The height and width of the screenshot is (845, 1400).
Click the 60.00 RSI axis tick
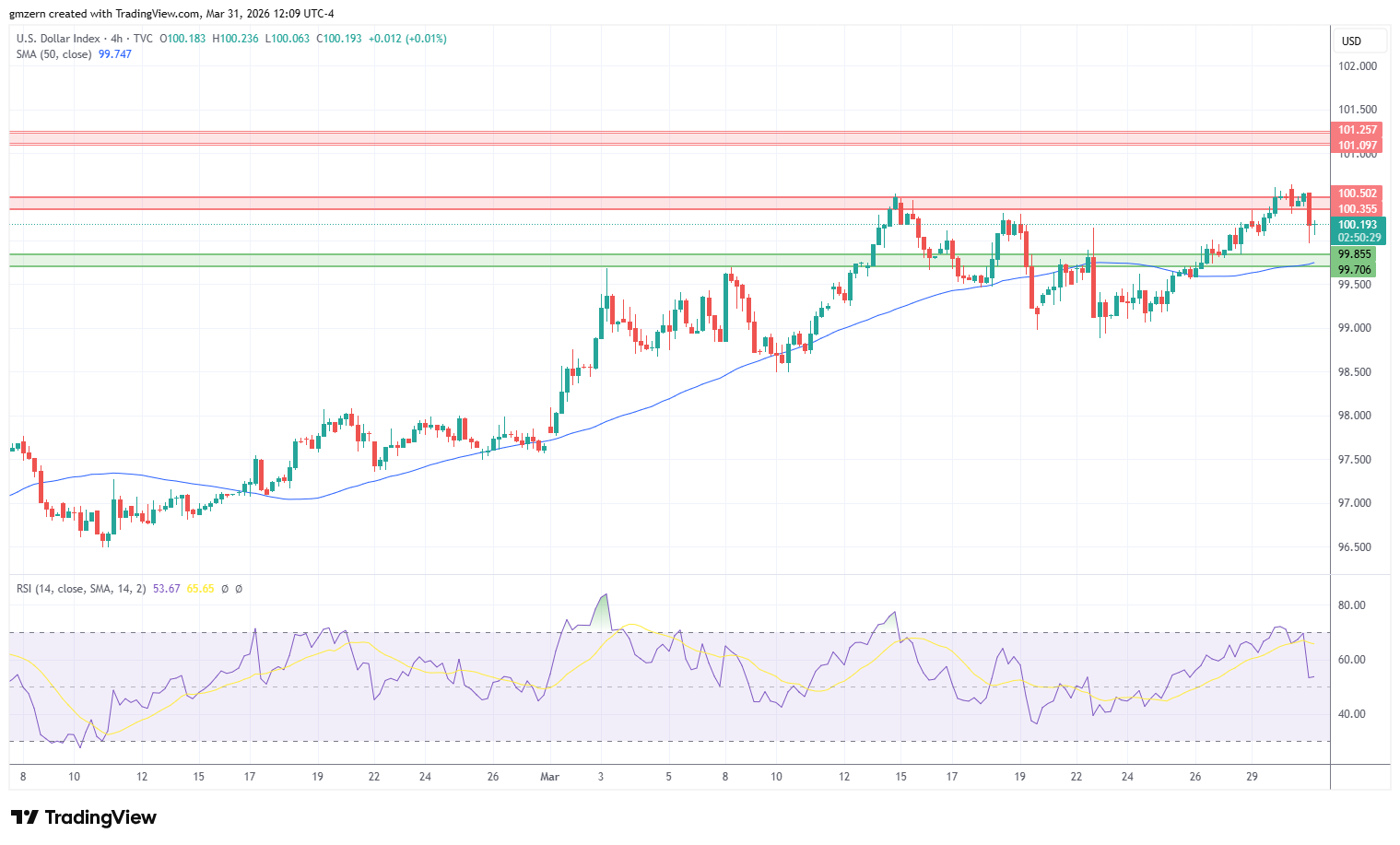click(x=1352, y=660)
